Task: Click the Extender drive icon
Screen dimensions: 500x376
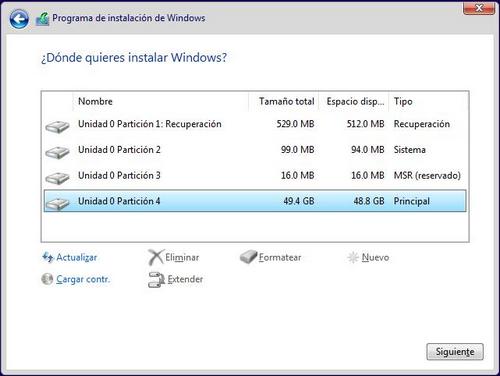Action: (156, 280)
